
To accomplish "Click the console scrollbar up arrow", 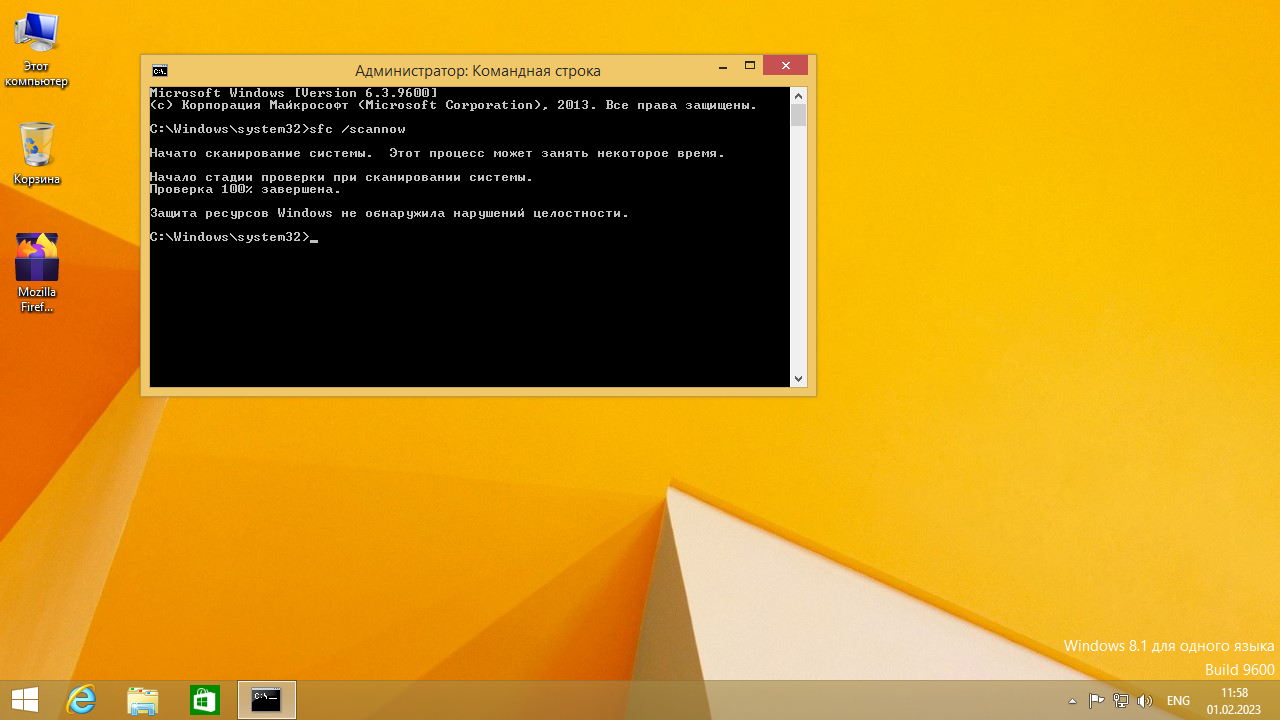I will coord(798,96).
